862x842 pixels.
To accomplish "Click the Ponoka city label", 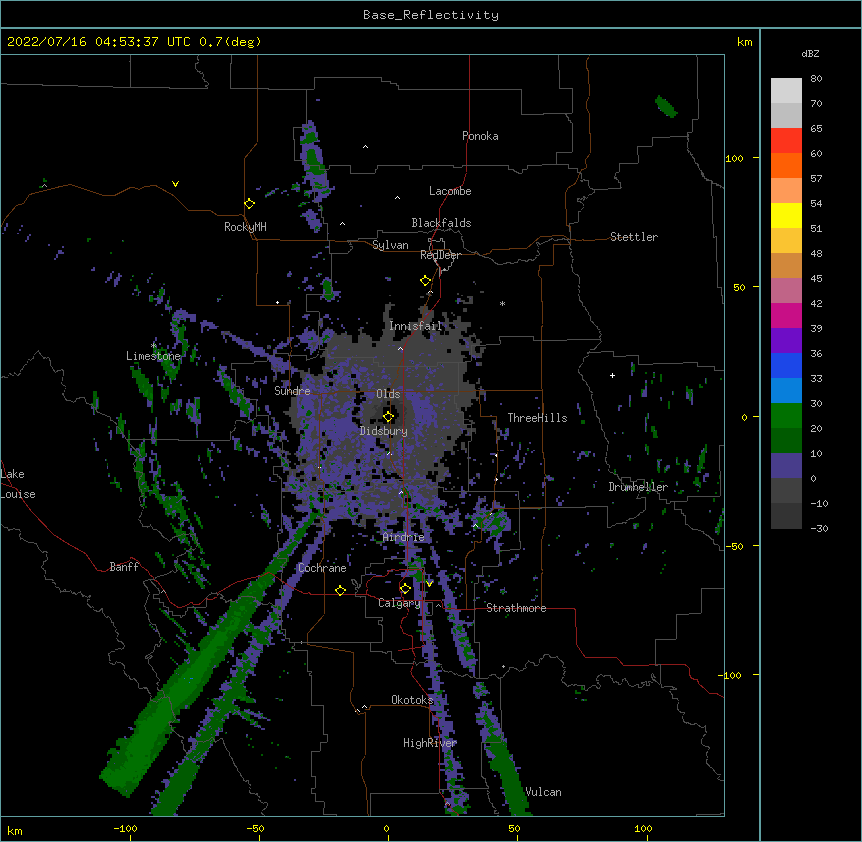I will pyautogui.click(x=480, y=136).
